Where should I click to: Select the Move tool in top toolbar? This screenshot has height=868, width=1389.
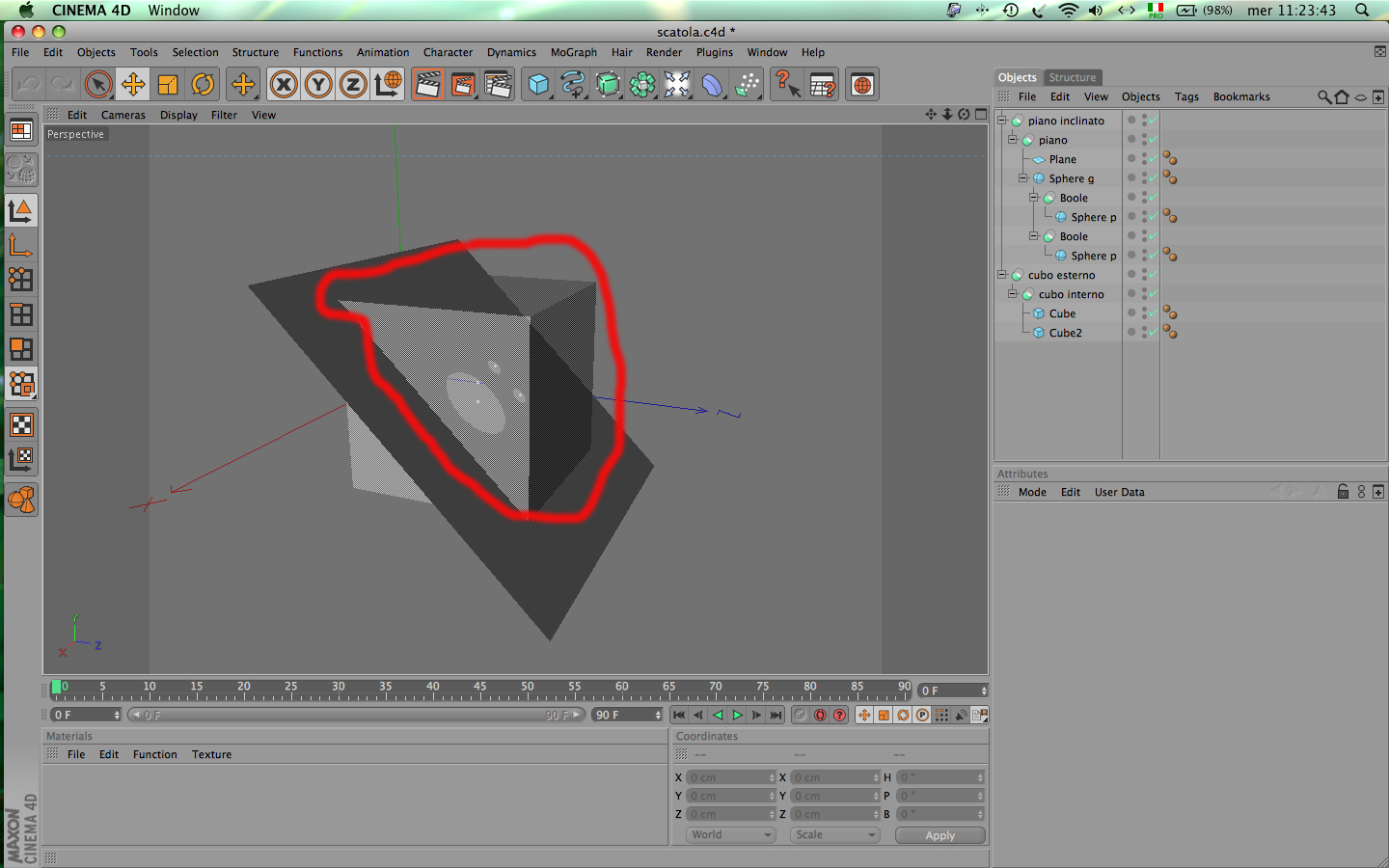(133, 85)
